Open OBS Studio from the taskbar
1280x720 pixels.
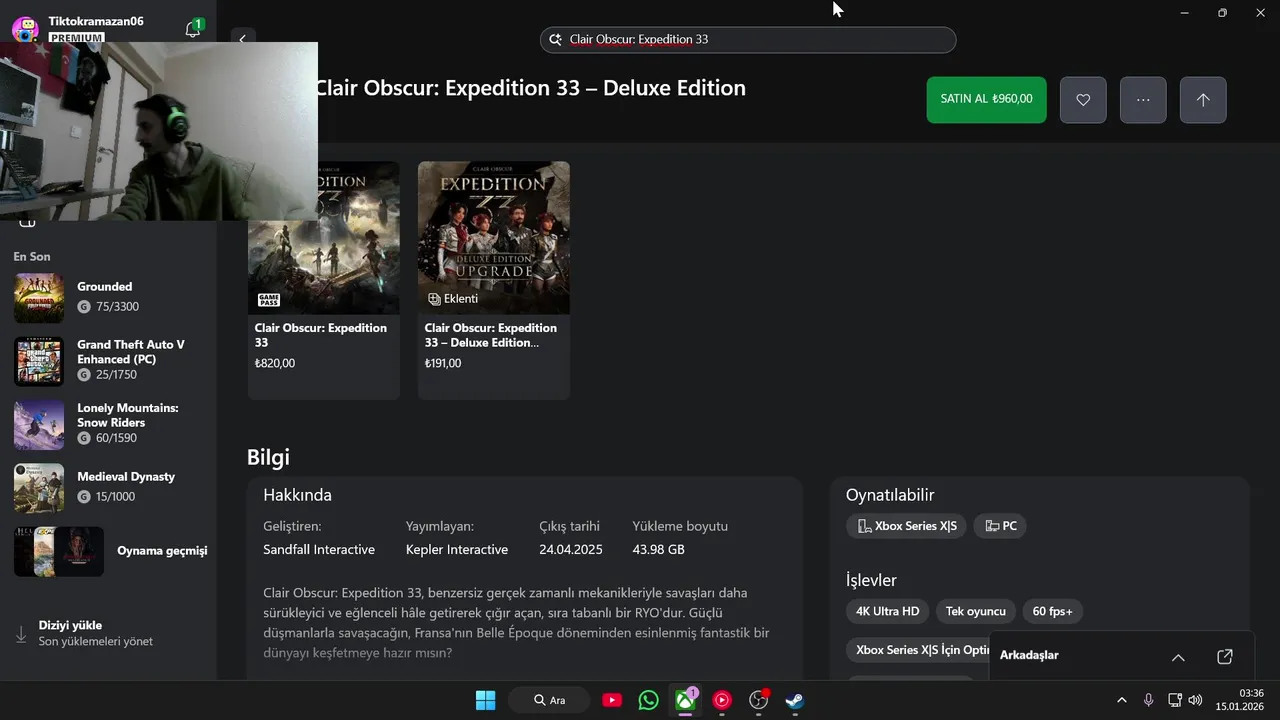[x=758, y=700]
